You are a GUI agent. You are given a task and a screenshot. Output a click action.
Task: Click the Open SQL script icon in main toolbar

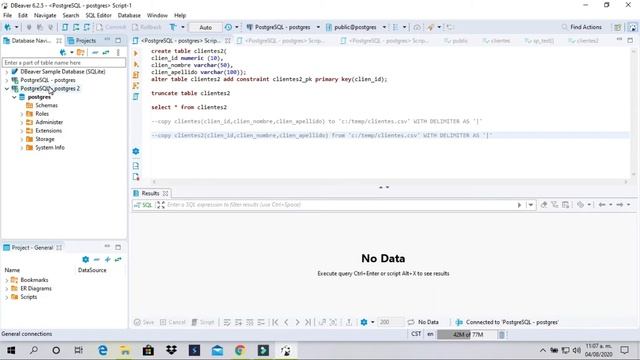(x=65, y=27)
